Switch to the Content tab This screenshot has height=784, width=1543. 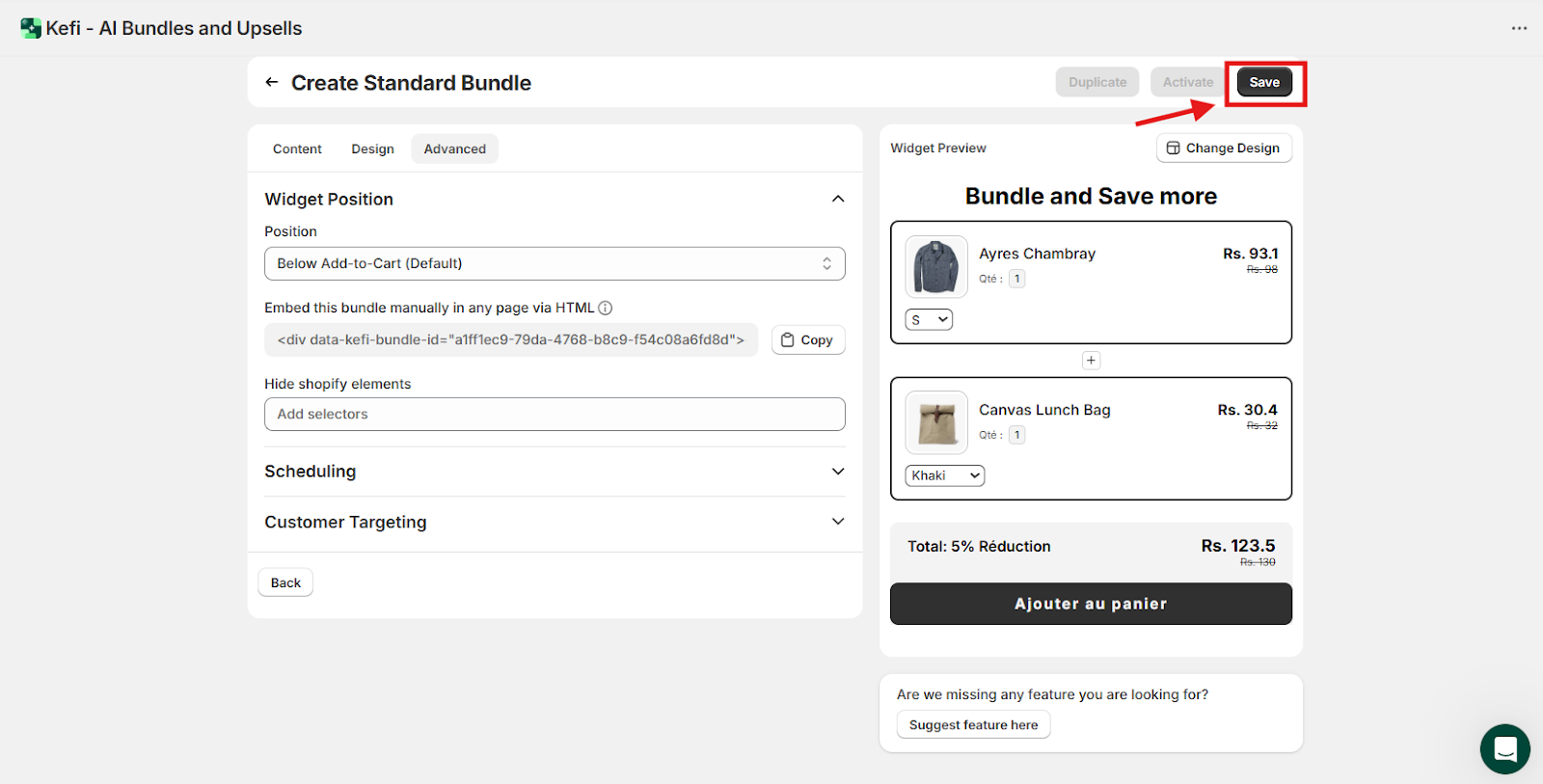[297, 149]
